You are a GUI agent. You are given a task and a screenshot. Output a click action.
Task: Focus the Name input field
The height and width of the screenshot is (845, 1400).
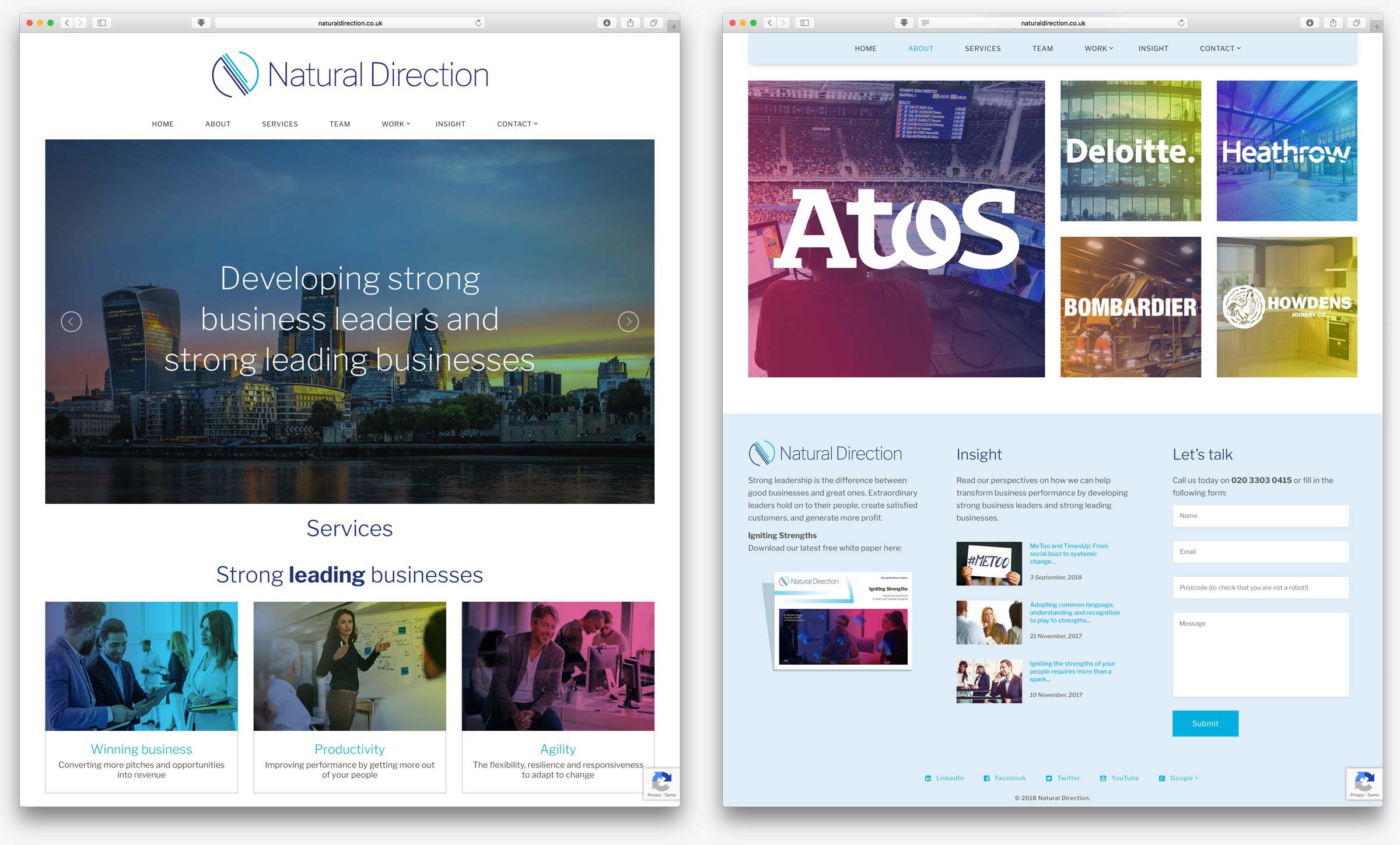pos(1261,516)
